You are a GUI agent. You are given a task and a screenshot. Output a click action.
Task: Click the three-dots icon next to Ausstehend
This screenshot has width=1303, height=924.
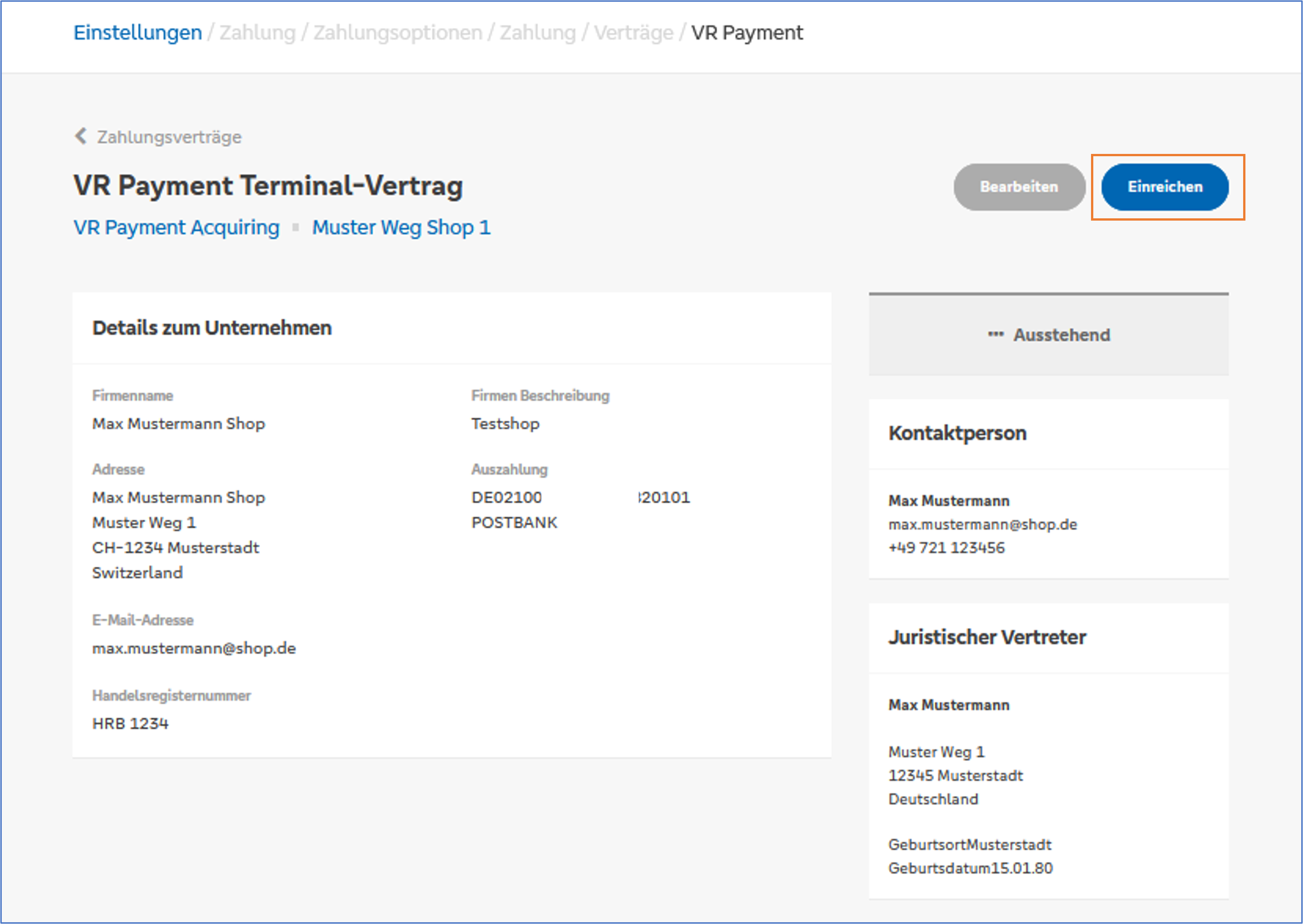pos(995,334)
